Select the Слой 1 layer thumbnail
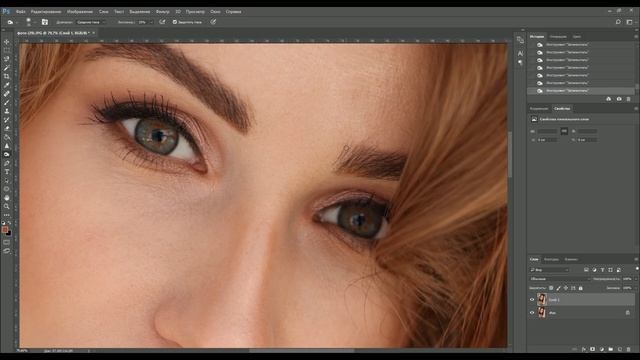The width and height of the screenshot is (640, 360). (542, 300)
